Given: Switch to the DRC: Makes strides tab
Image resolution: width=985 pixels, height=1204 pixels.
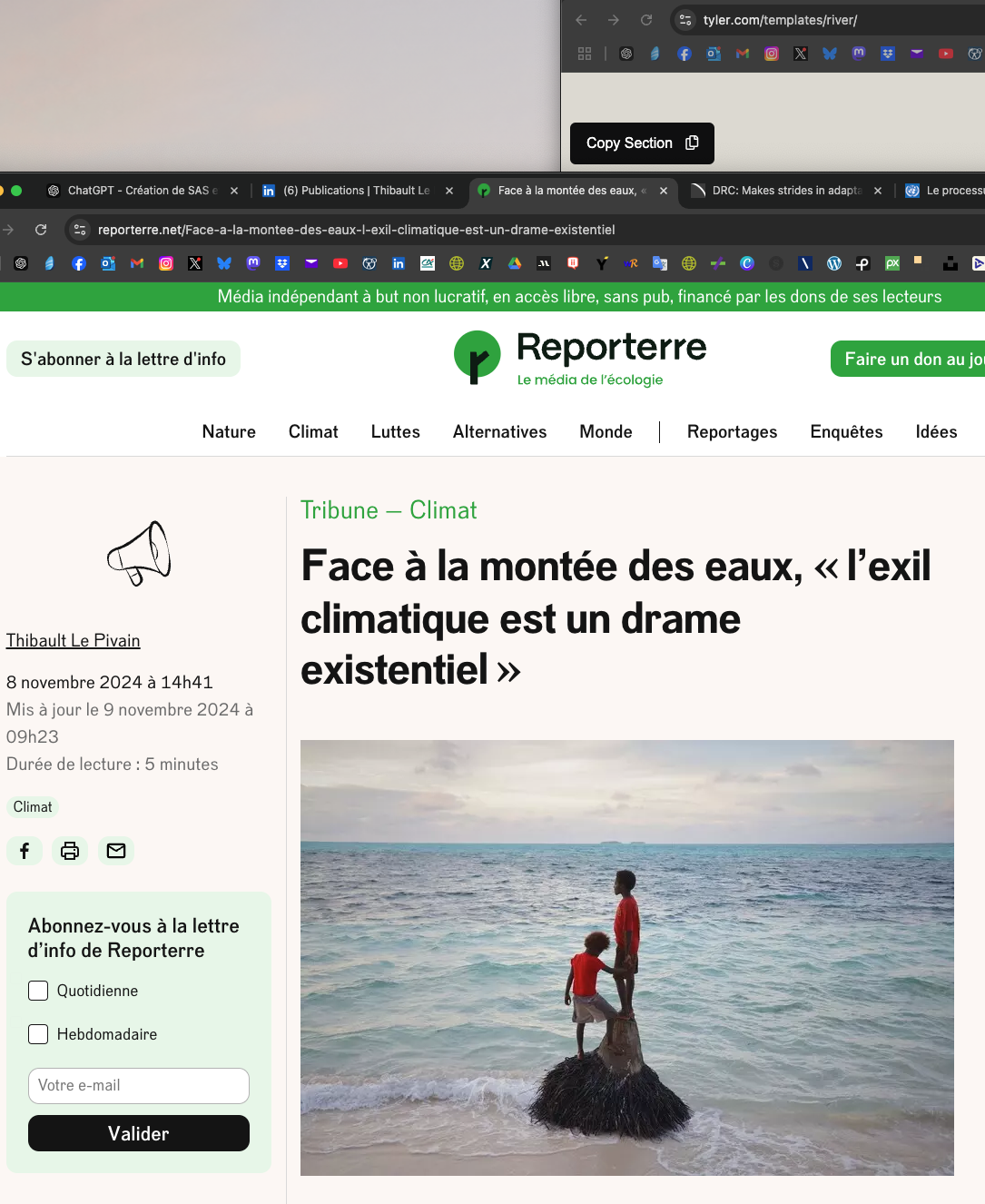Looking at the screenshot, I should click(785, 191).
